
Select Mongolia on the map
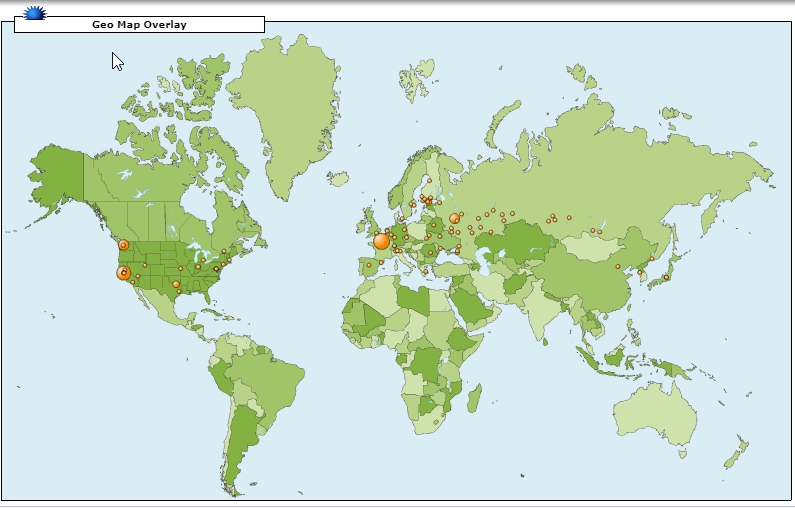tap(592, 248)
